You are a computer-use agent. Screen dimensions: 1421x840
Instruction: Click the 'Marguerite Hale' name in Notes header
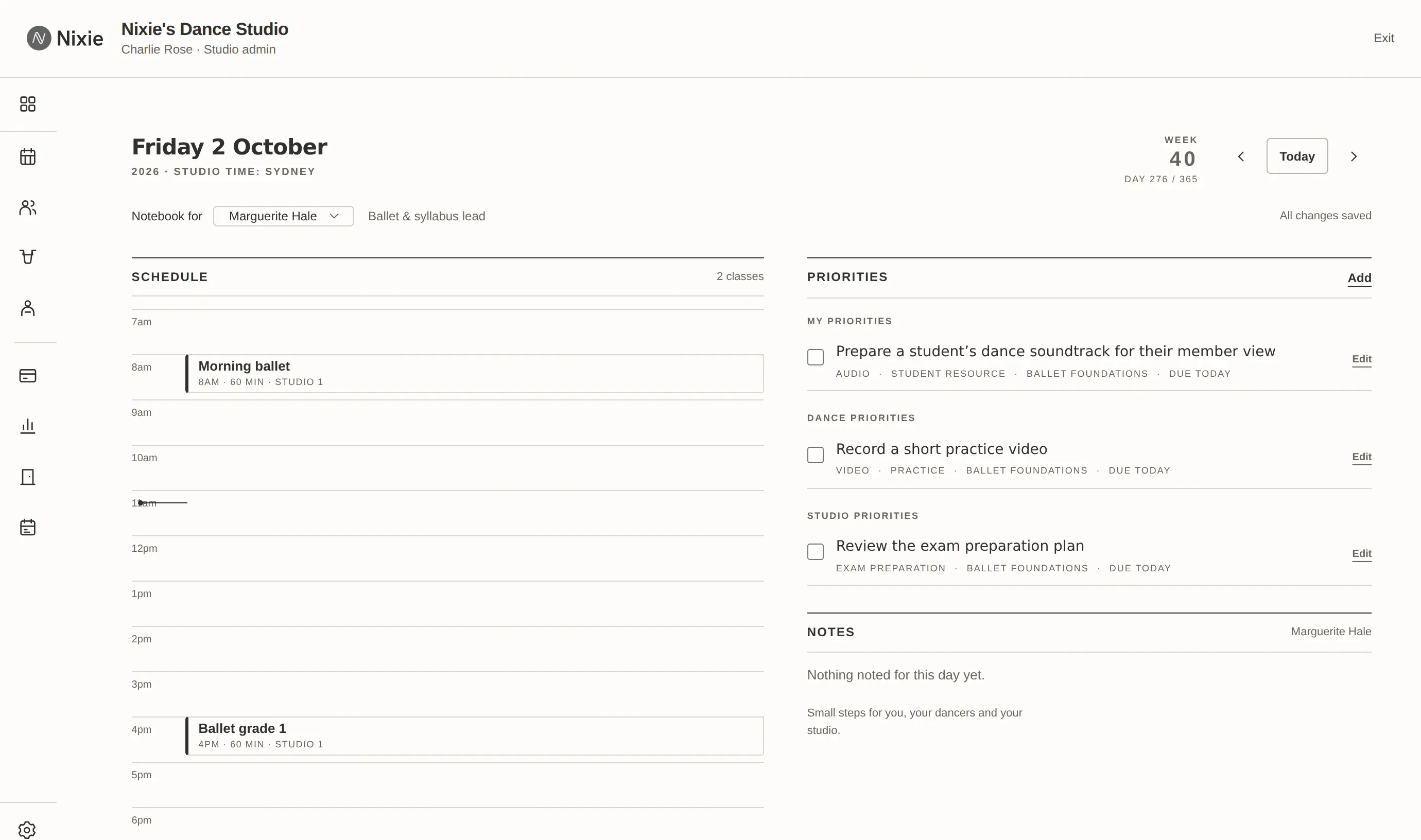click(1331, 632)
